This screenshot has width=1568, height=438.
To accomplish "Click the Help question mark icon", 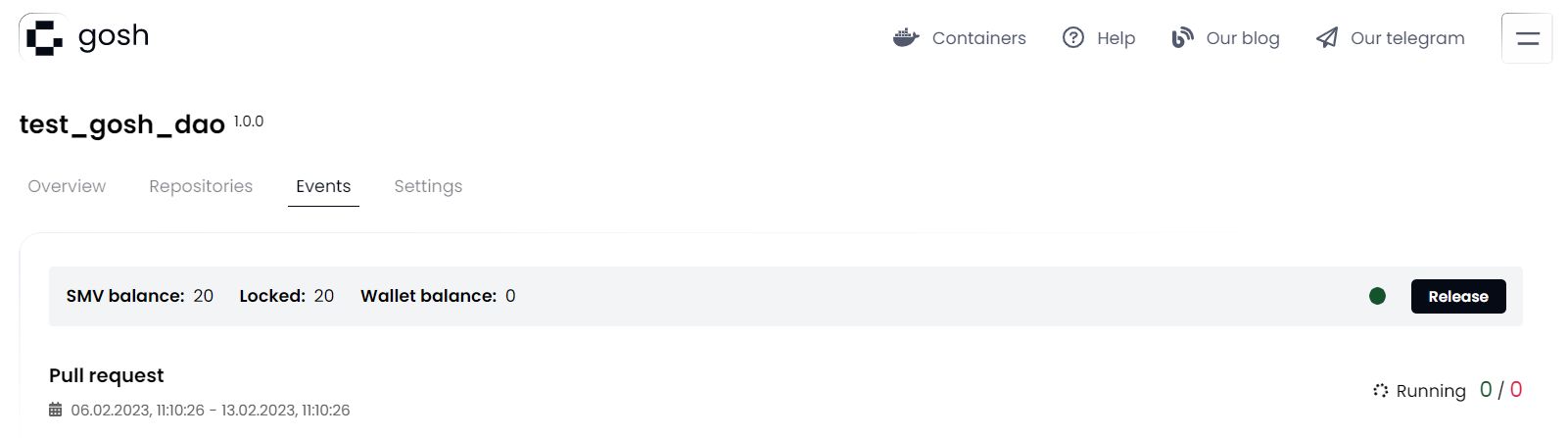I will coord(1073,38).
